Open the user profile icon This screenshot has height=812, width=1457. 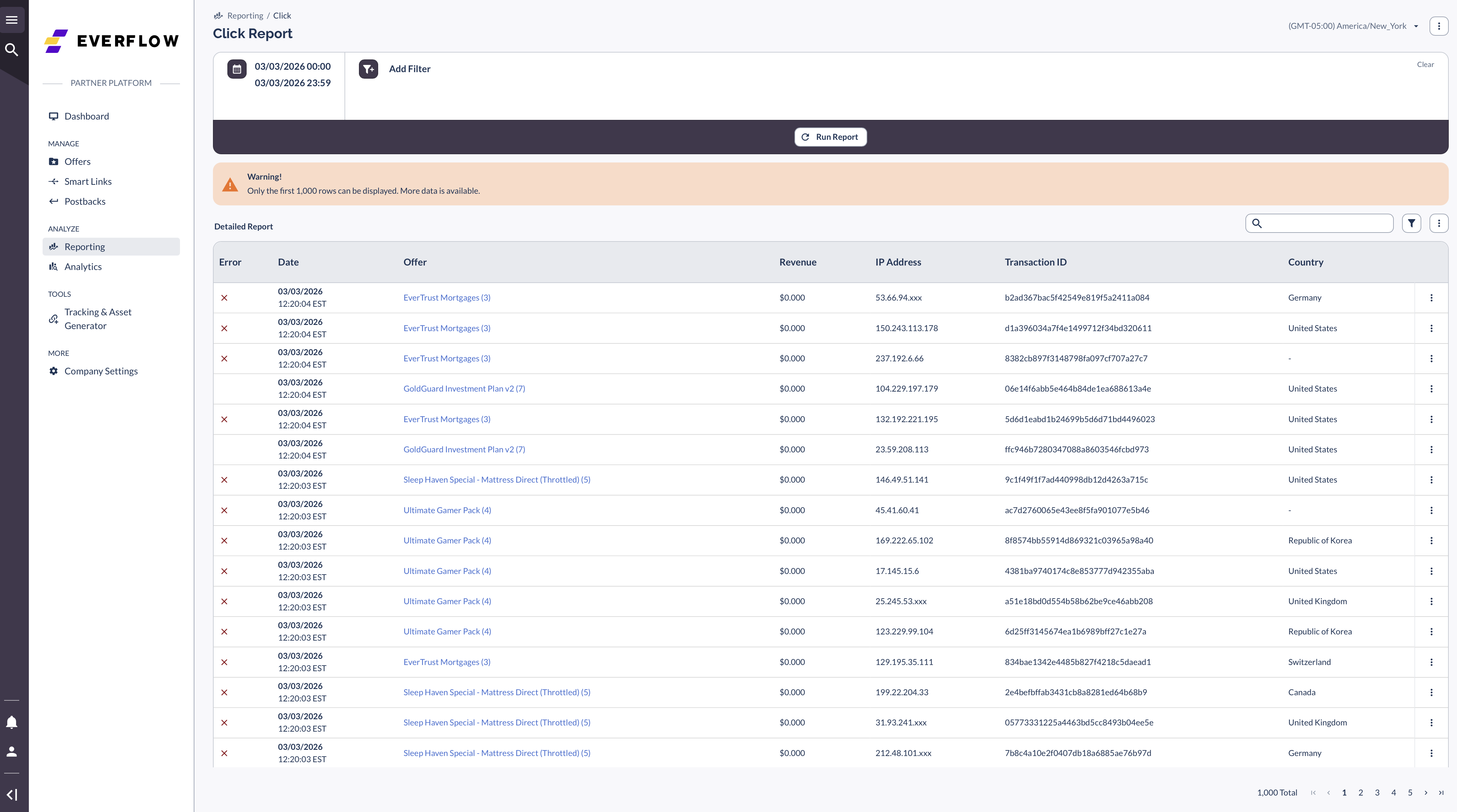pyautogui.click(x=12, y=752)
